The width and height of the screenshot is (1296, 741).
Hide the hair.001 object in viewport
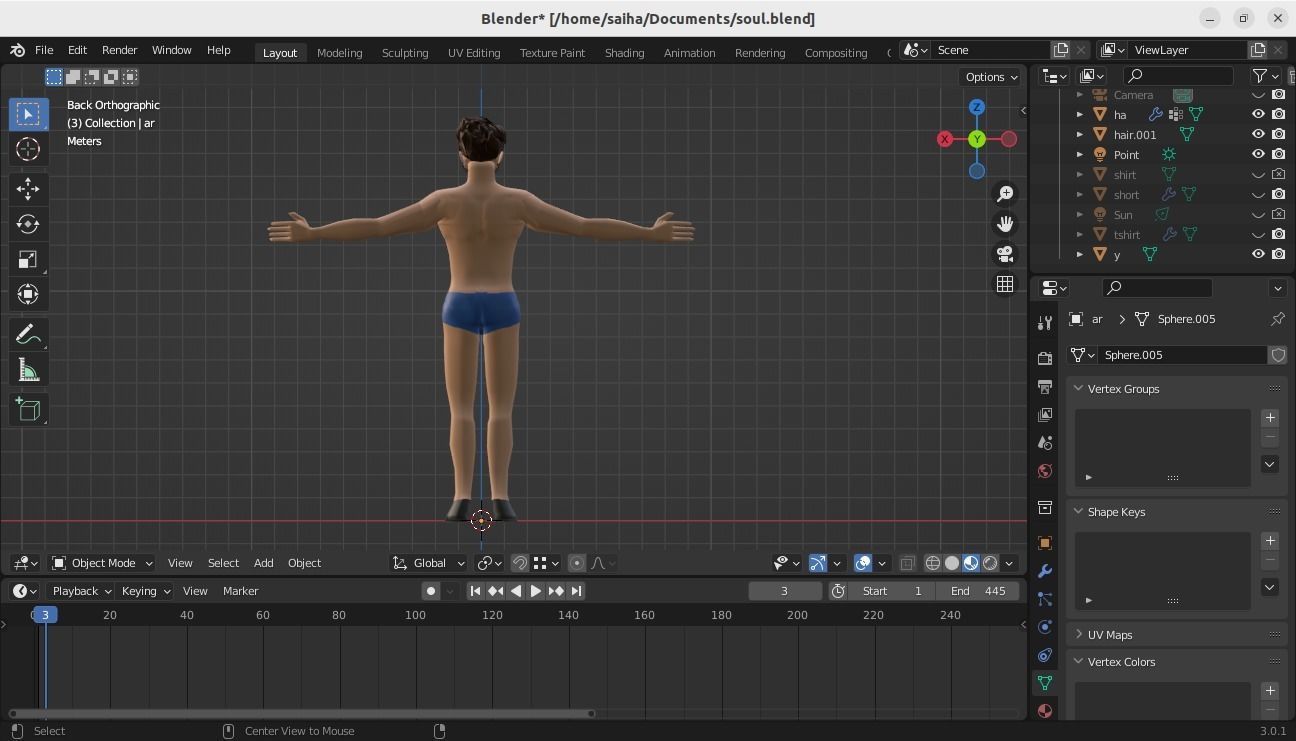click(x=1258, y=134)
